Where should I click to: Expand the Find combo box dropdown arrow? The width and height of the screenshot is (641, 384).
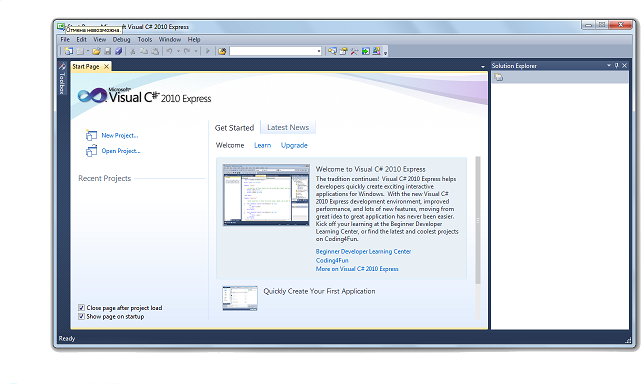click(x=318, y=51)
